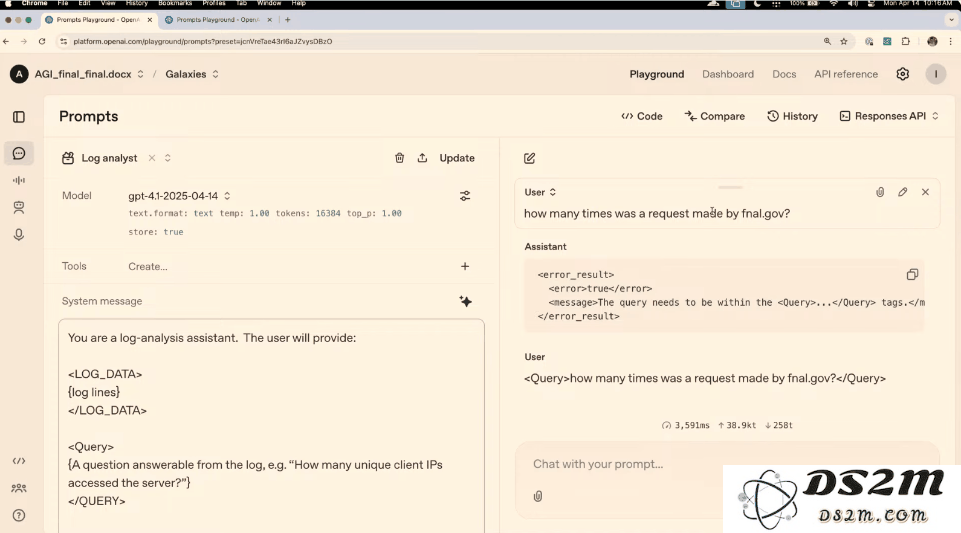Start a new chat with compose icon
Viewport: 961px width, 533px height.
coord(530,159)
